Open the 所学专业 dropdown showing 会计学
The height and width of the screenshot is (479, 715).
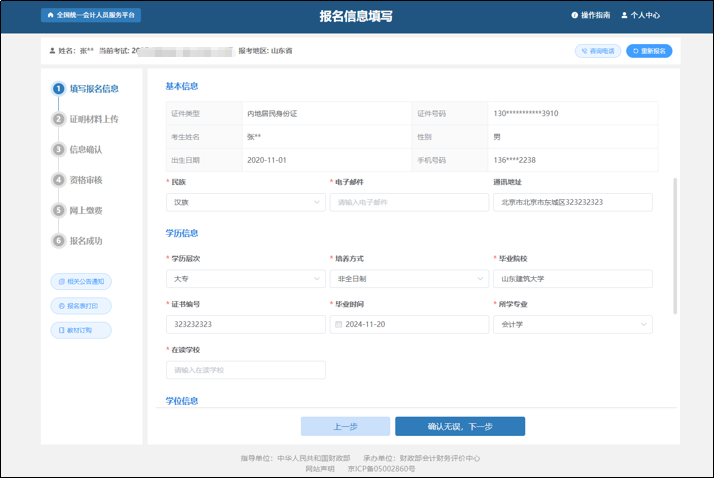click(572, 324)
